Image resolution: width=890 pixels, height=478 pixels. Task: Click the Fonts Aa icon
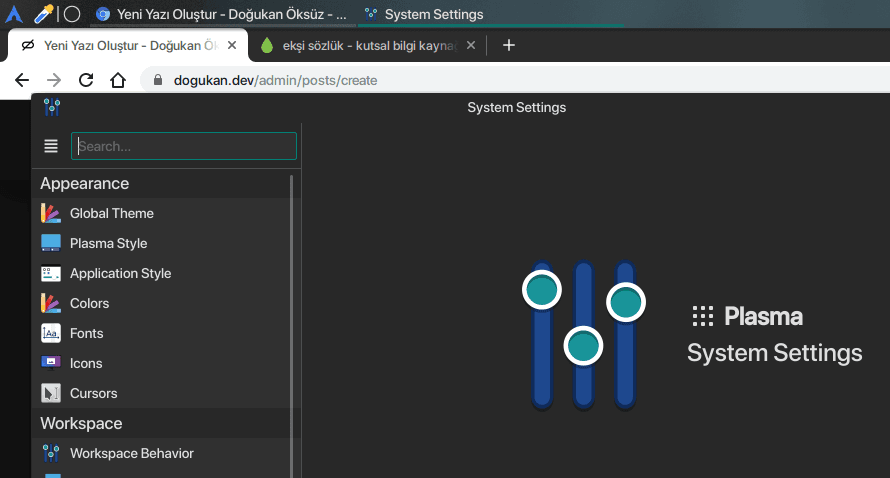pos(51,333)
